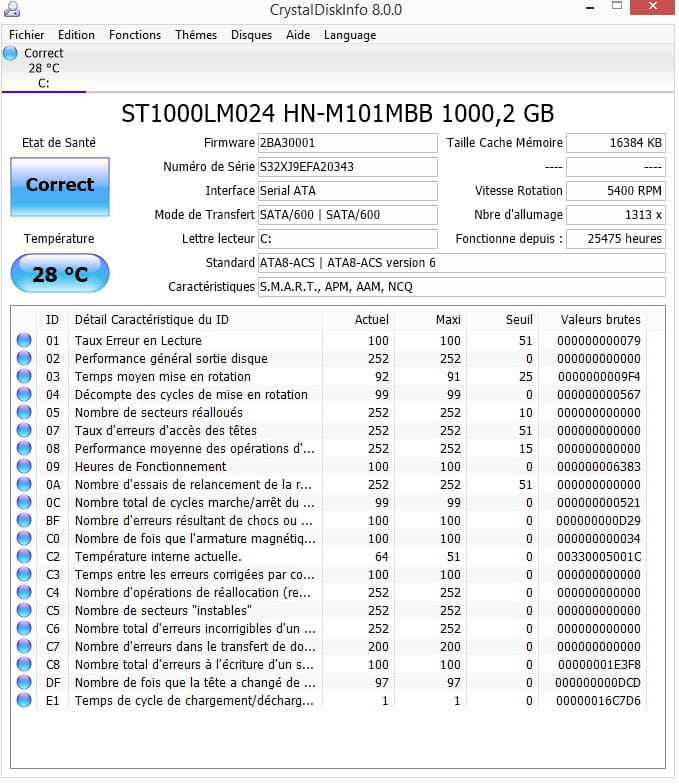The height and width of the screenshot is (784, 679).
Task: Click status orb for ID 04 row
Action: point(24,394)
